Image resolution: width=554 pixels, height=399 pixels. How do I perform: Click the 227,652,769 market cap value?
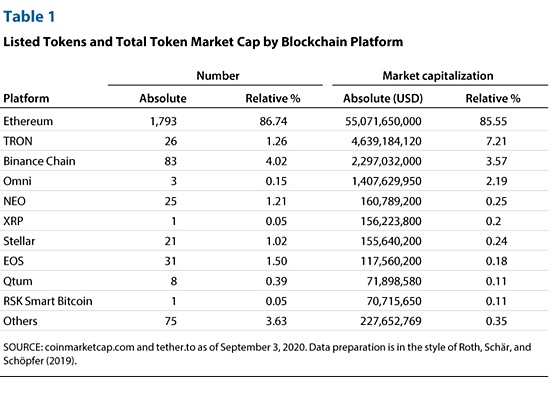point(391,321)
